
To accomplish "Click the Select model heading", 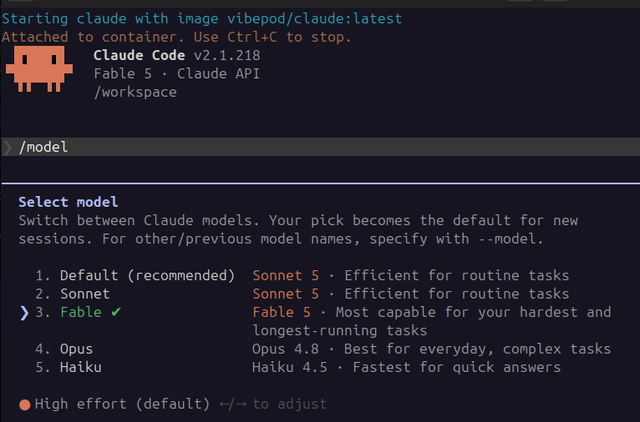I will 68,202.
